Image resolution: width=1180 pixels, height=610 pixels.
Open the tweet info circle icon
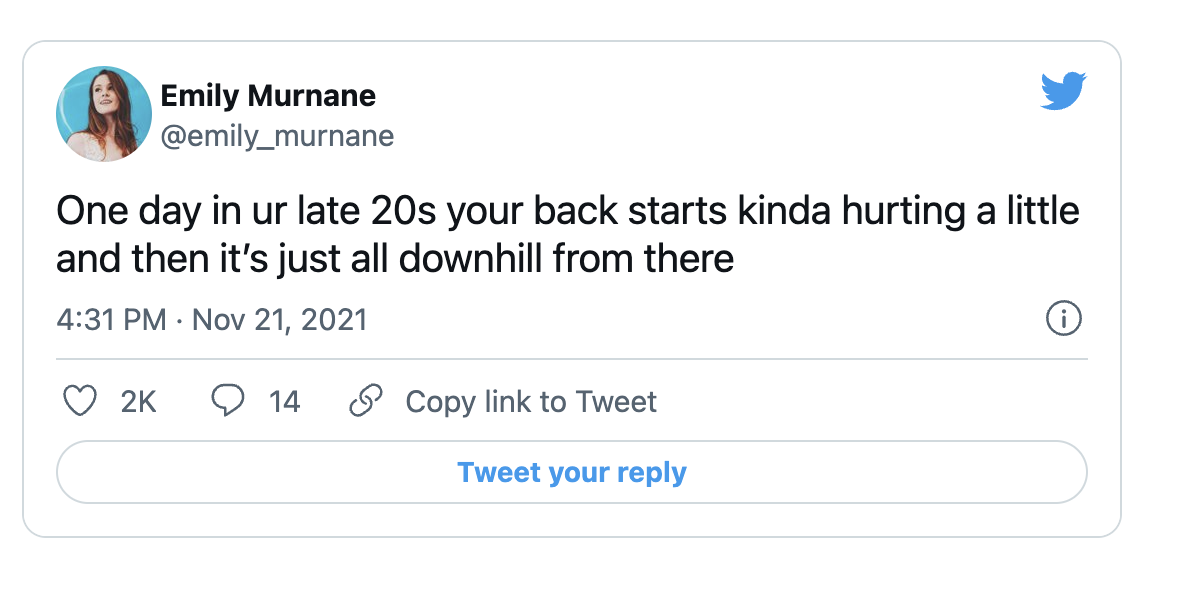pyautogui.click(x=1063, y=320)
